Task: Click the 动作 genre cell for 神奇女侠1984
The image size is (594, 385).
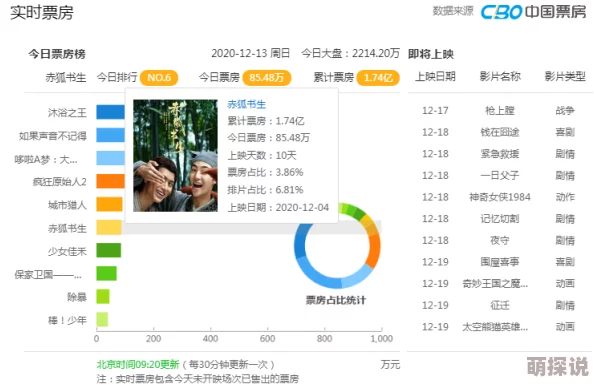Action: coord(565,197)
